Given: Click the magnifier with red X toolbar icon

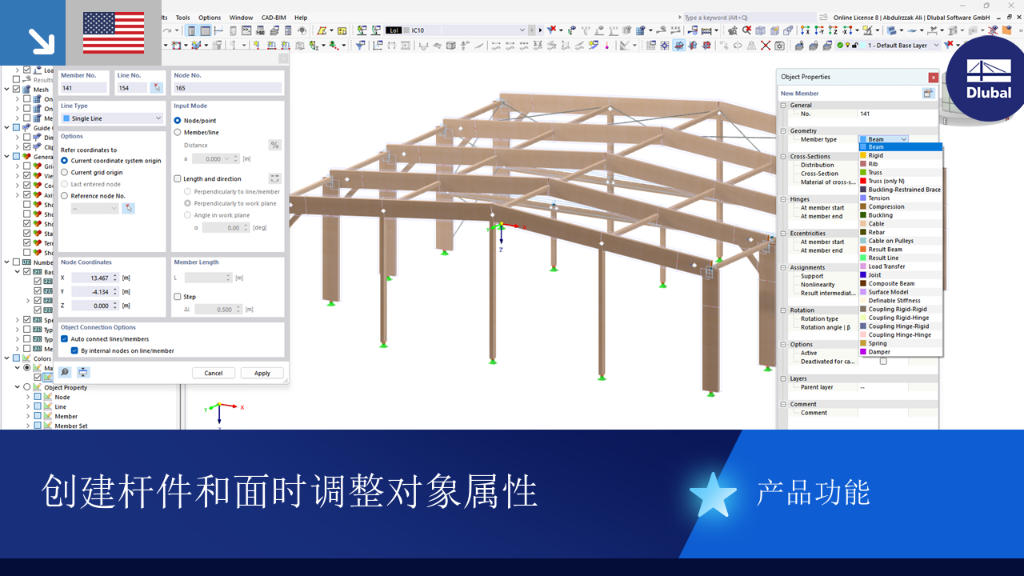Looking at the screenshot, I should [746, 30].
